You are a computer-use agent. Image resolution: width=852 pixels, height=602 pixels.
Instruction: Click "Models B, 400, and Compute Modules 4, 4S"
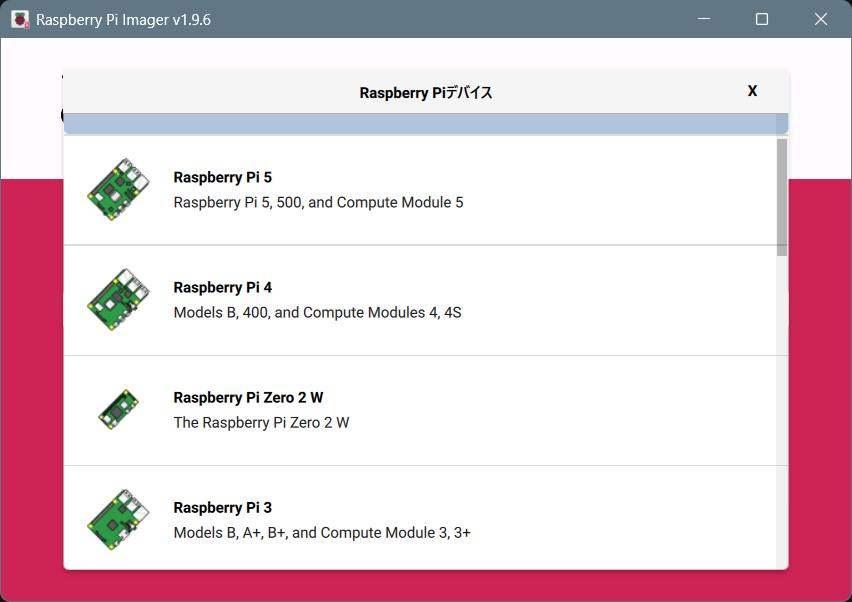point(317,313)
